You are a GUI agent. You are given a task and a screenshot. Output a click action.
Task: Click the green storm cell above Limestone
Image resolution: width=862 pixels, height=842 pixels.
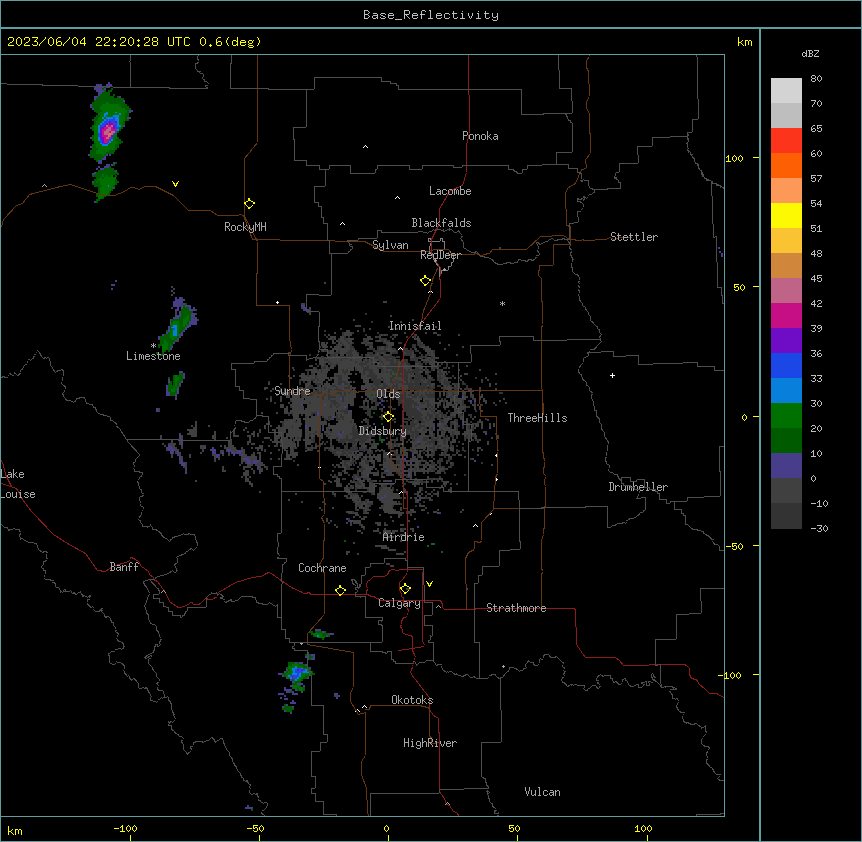click(178, 325)
